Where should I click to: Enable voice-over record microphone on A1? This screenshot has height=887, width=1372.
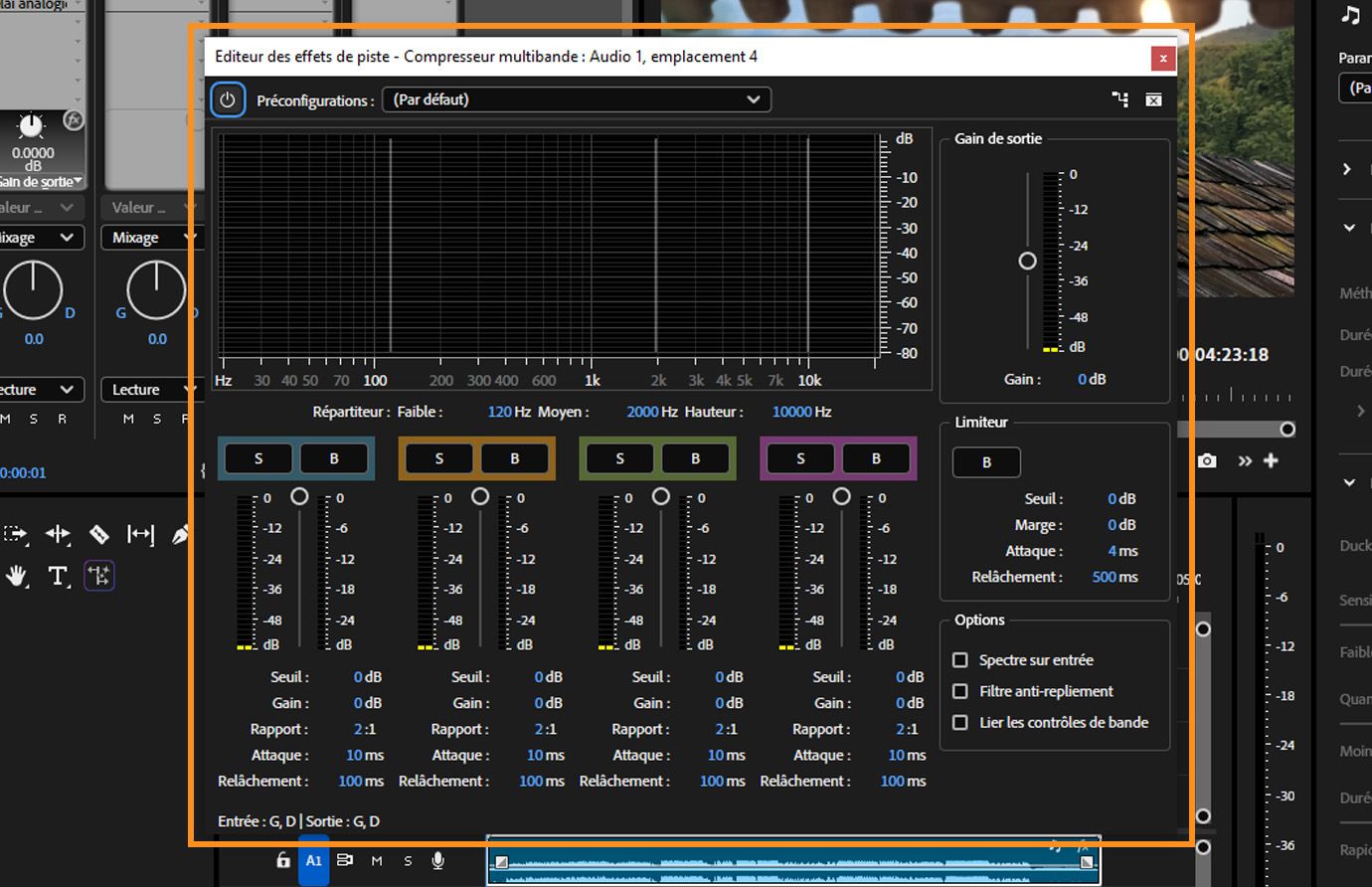coord(438,860)
